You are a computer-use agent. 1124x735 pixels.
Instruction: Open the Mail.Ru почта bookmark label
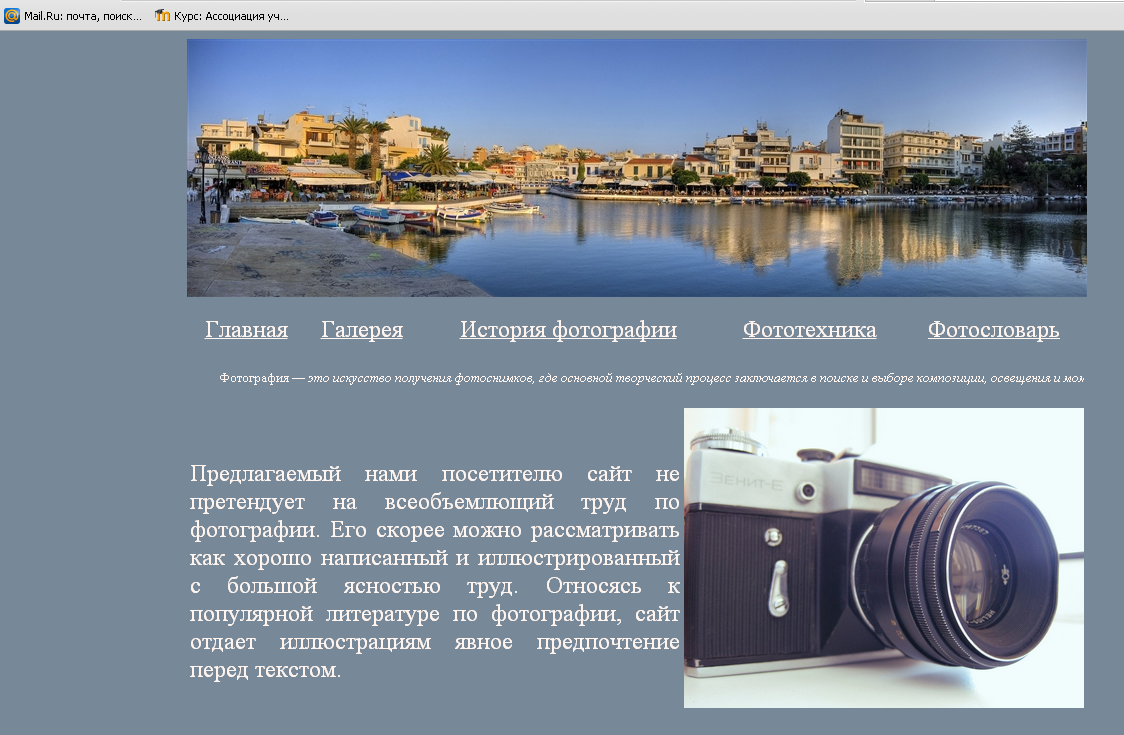click(x=83, y=16)
